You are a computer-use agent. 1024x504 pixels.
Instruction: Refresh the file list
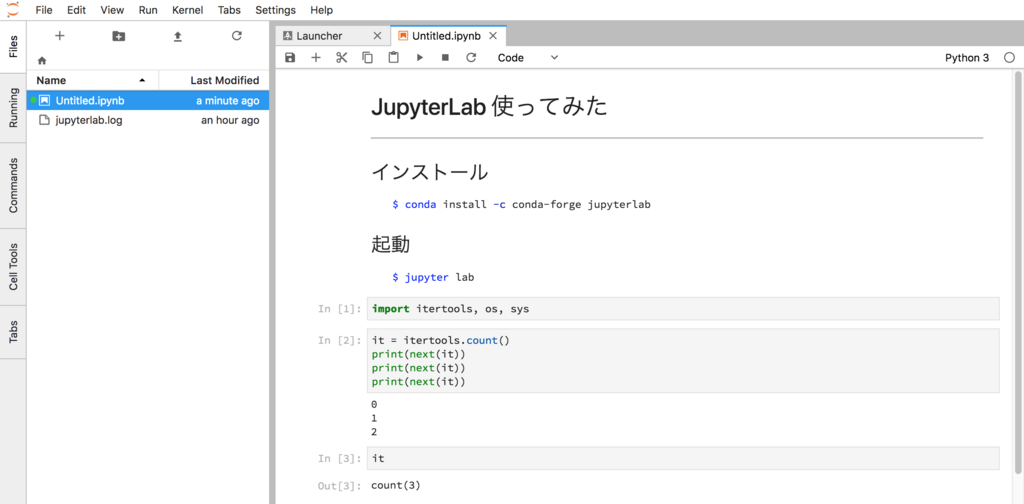(x=237, y=36)
